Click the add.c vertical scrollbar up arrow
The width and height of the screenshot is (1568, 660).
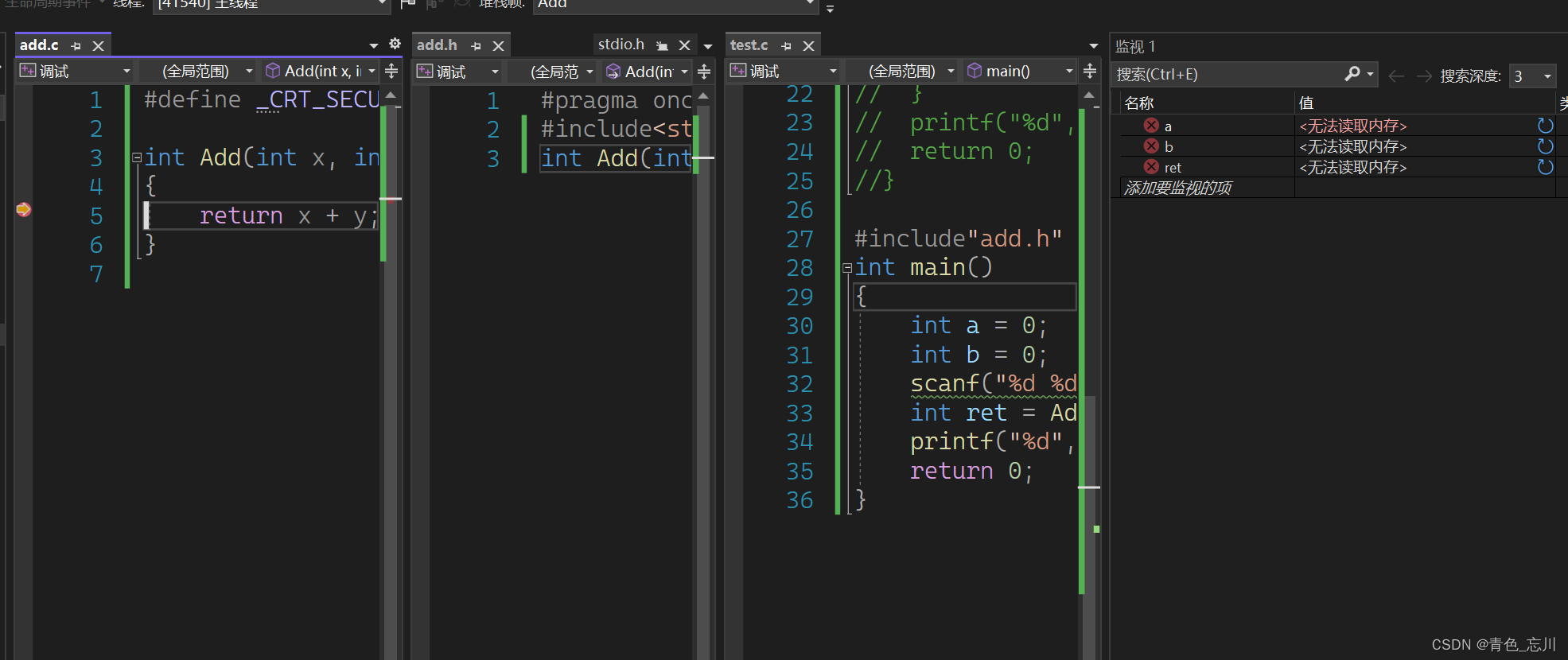click(391, 95)
